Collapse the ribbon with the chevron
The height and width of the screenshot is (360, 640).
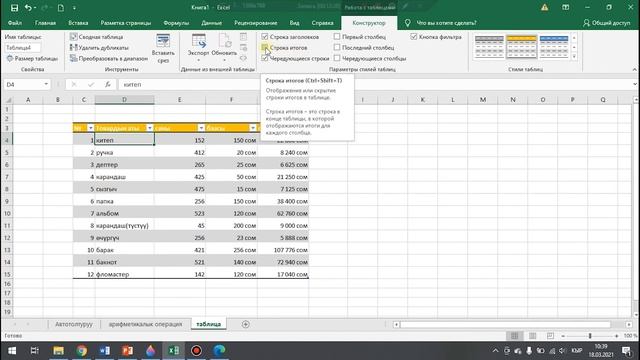pos(635,70)
